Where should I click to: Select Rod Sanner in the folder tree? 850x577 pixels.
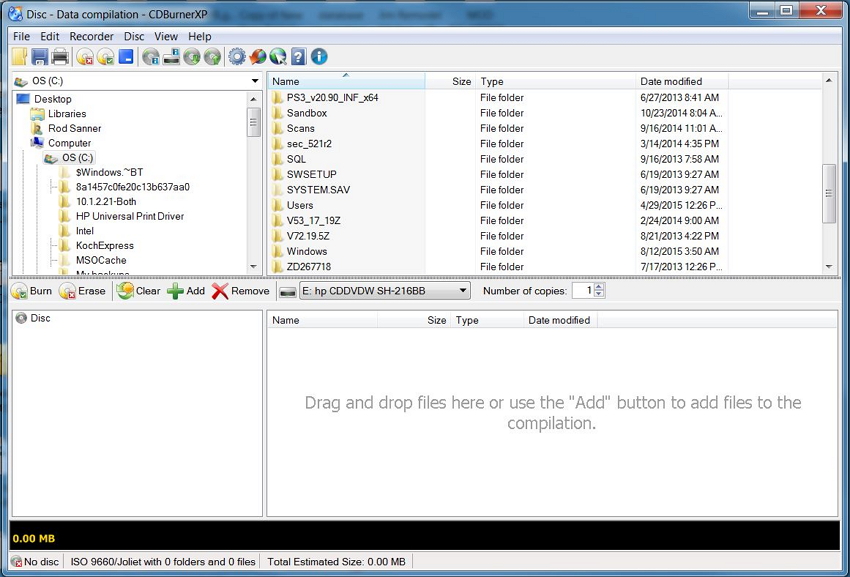point(74,128)
